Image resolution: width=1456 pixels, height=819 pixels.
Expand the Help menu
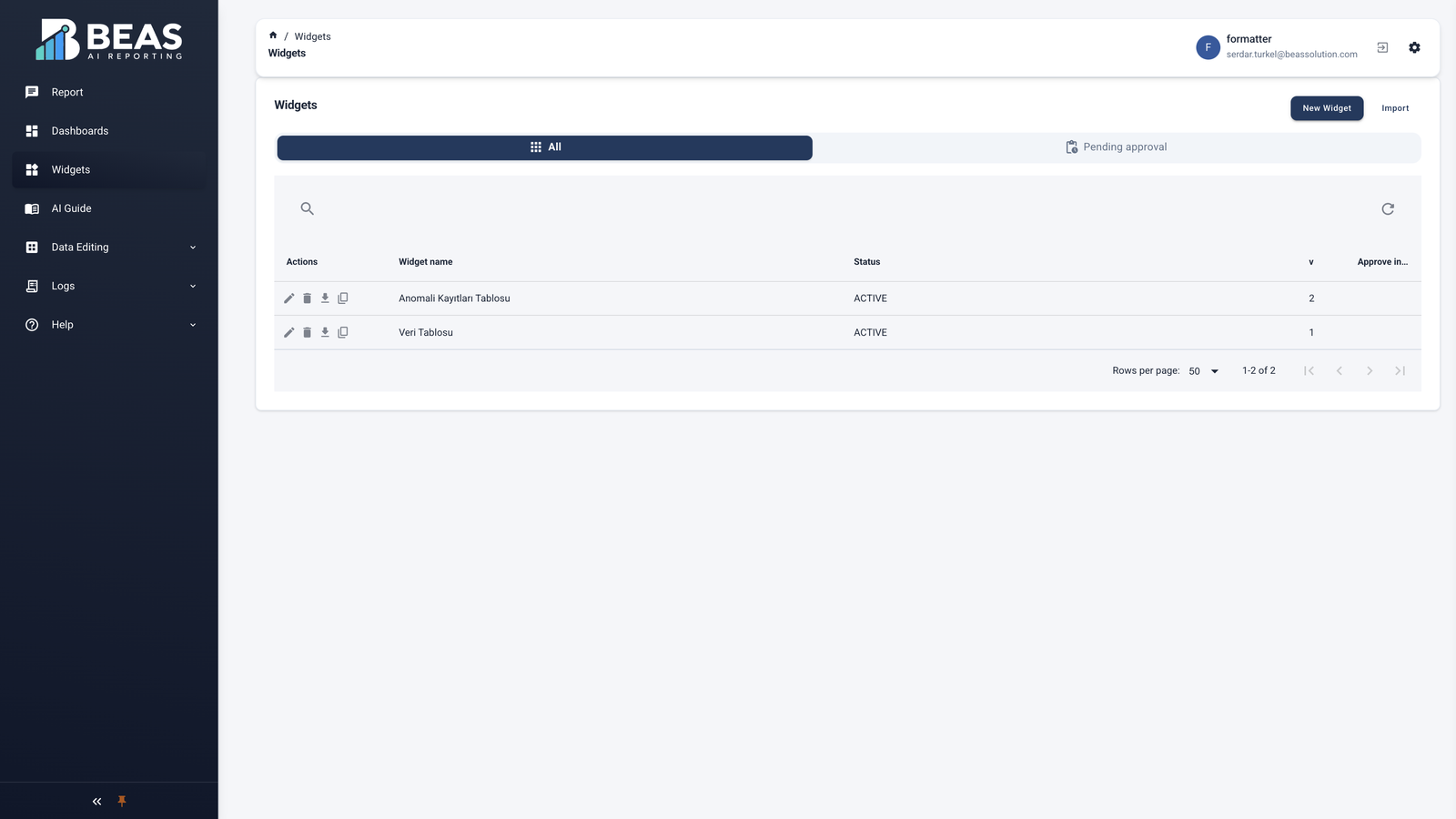[x=109, y=325]
